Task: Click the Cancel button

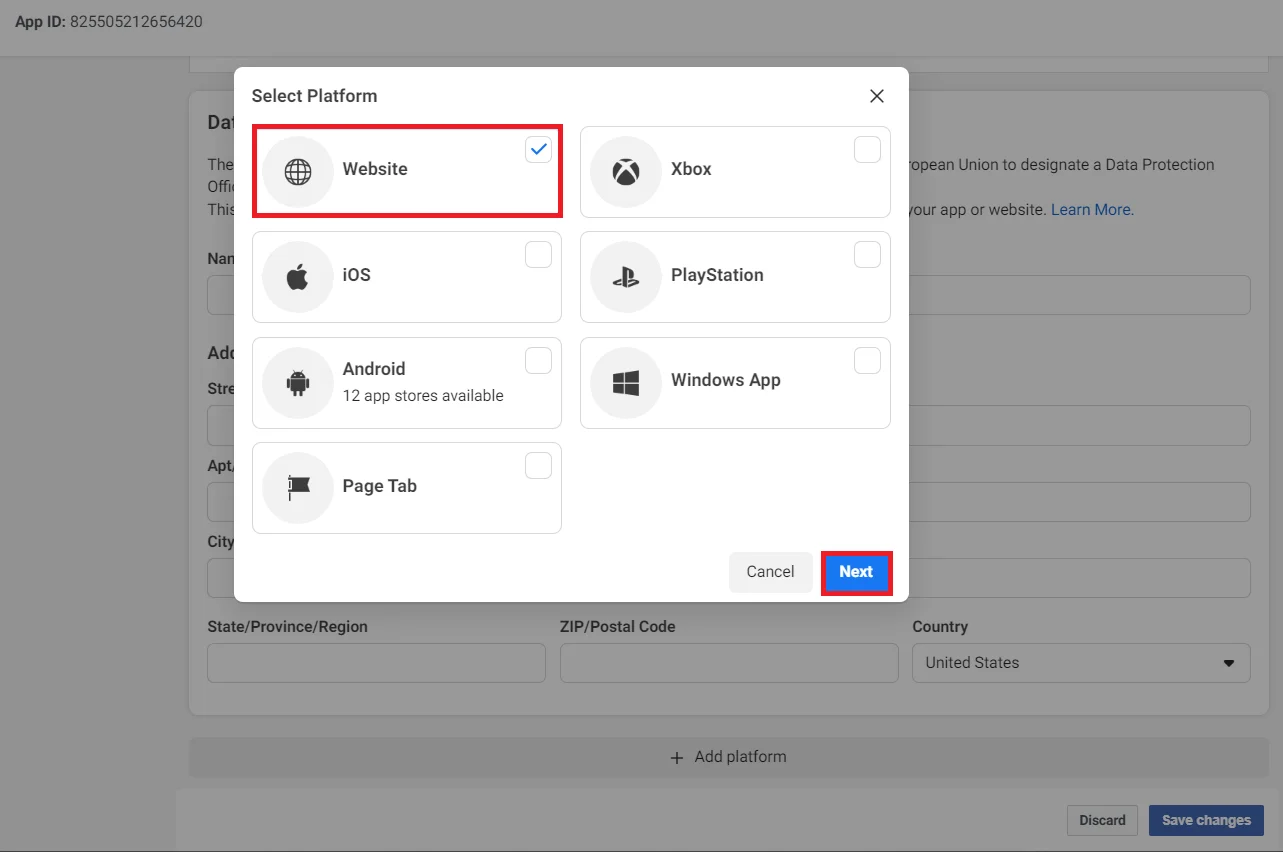Action: coord(770,572)
